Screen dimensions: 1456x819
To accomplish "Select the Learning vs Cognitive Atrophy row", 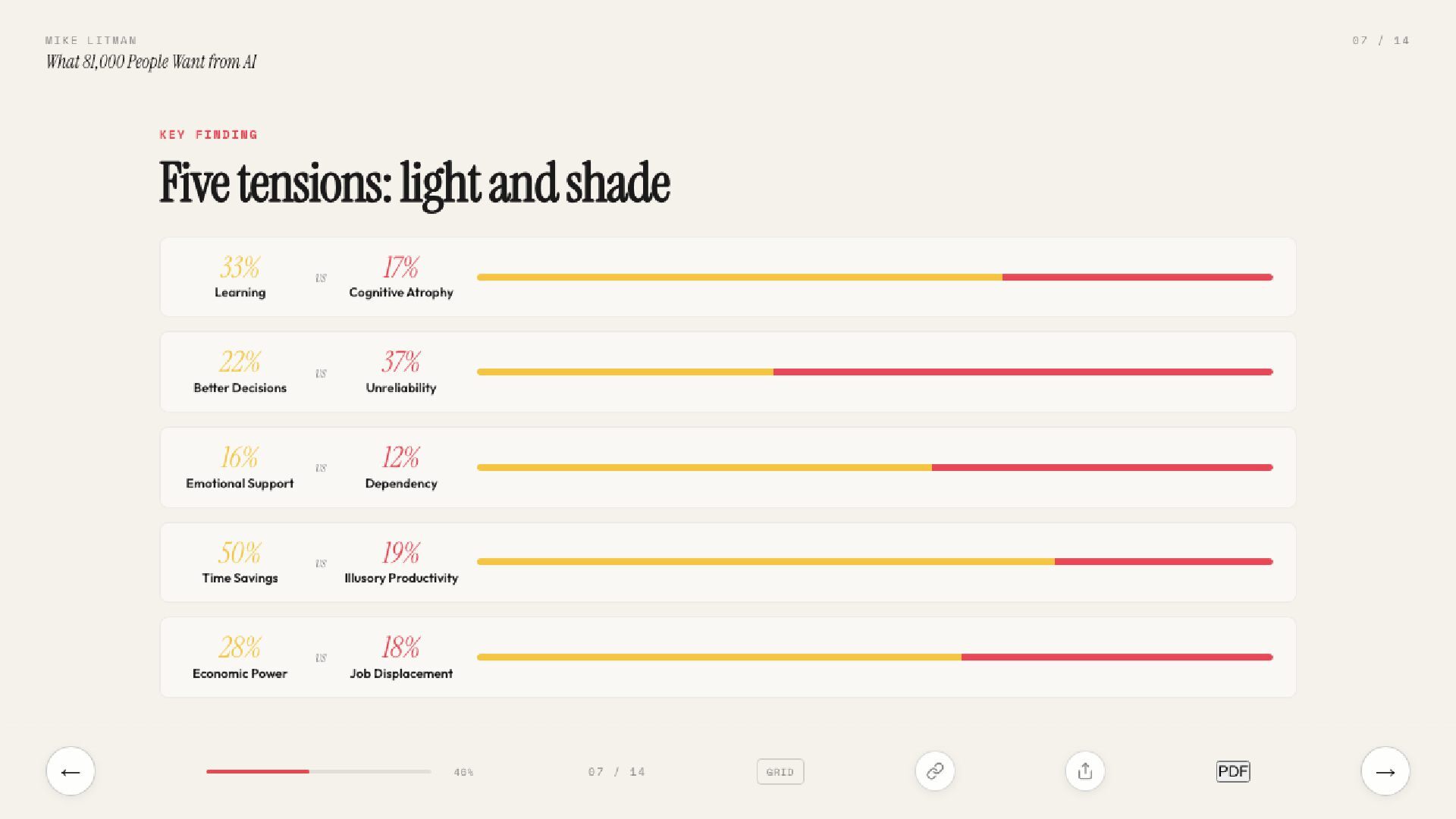I will click(728, 277).
